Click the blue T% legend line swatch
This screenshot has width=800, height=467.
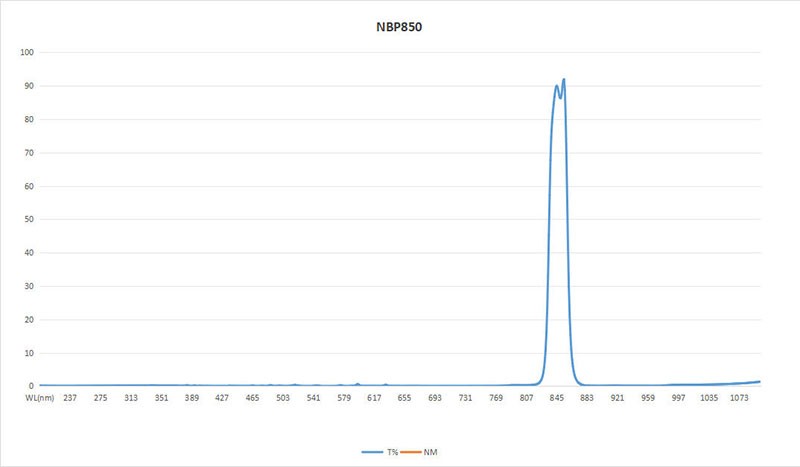pyautogui.click(x=373, y=453)
